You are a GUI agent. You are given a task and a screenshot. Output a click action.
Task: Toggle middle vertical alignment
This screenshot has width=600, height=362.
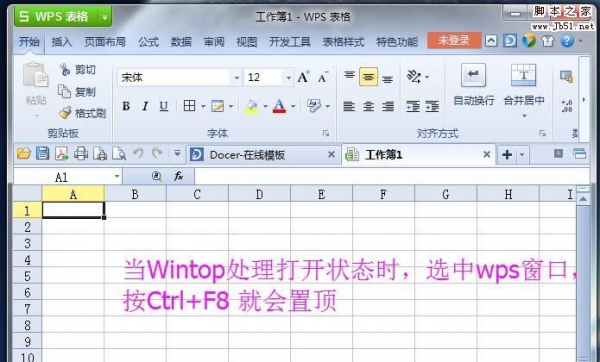click(368, 77)
